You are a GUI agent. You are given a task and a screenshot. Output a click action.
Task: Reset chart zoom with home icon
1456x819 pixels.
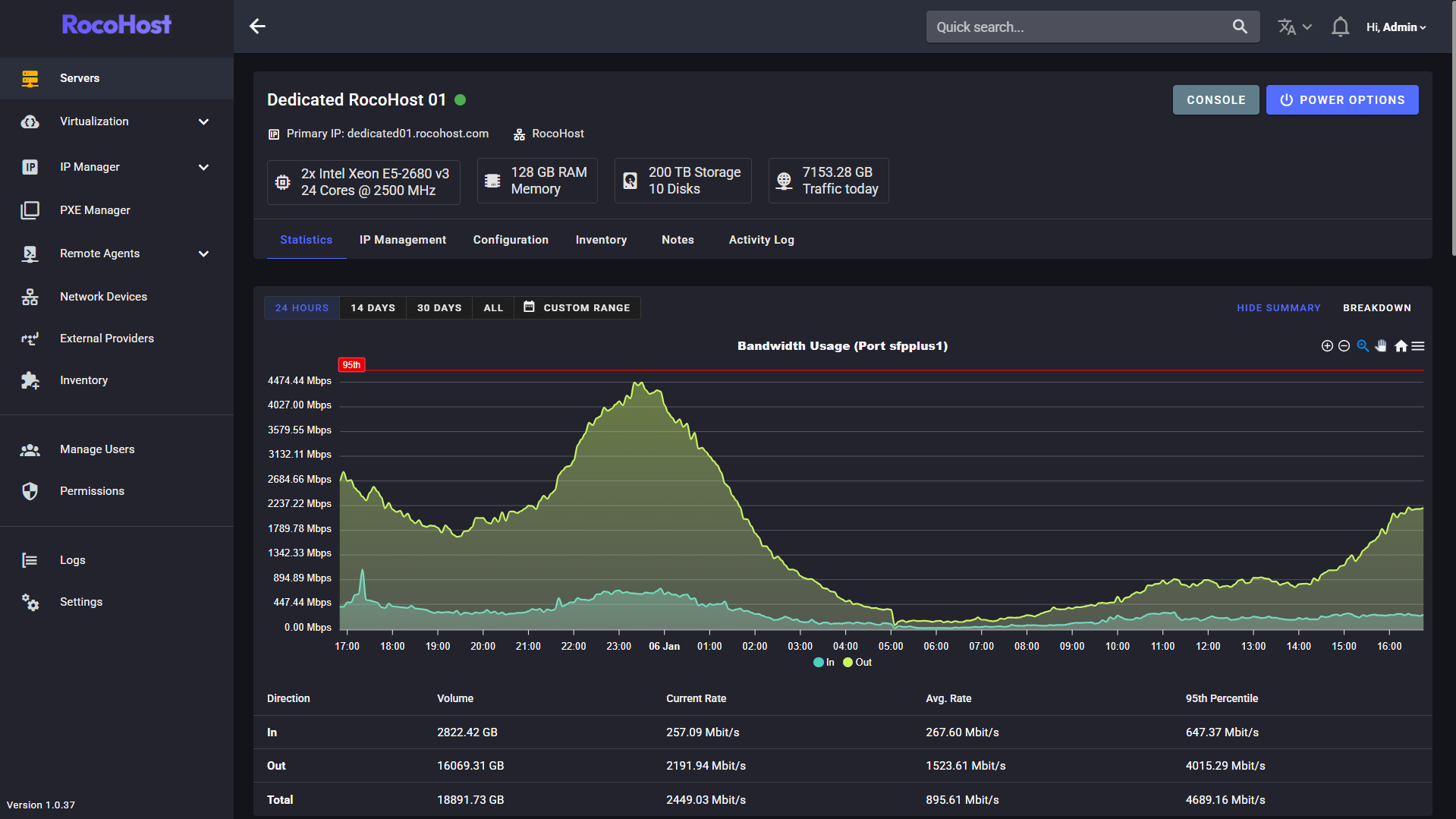(x=1401, y=346)
